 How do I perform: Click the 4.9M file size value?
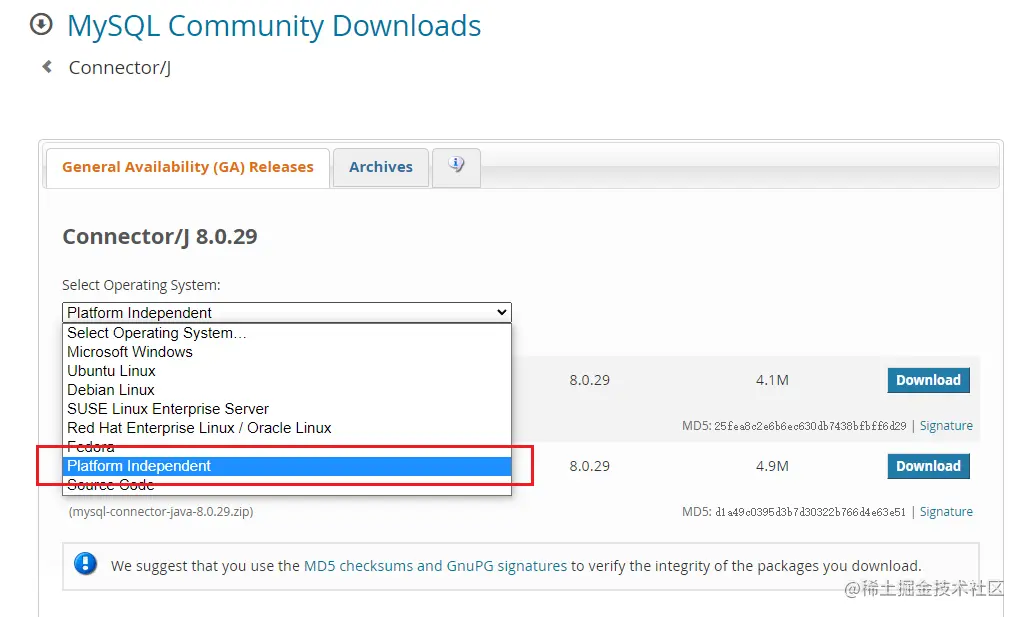click(x=772, y=466)
